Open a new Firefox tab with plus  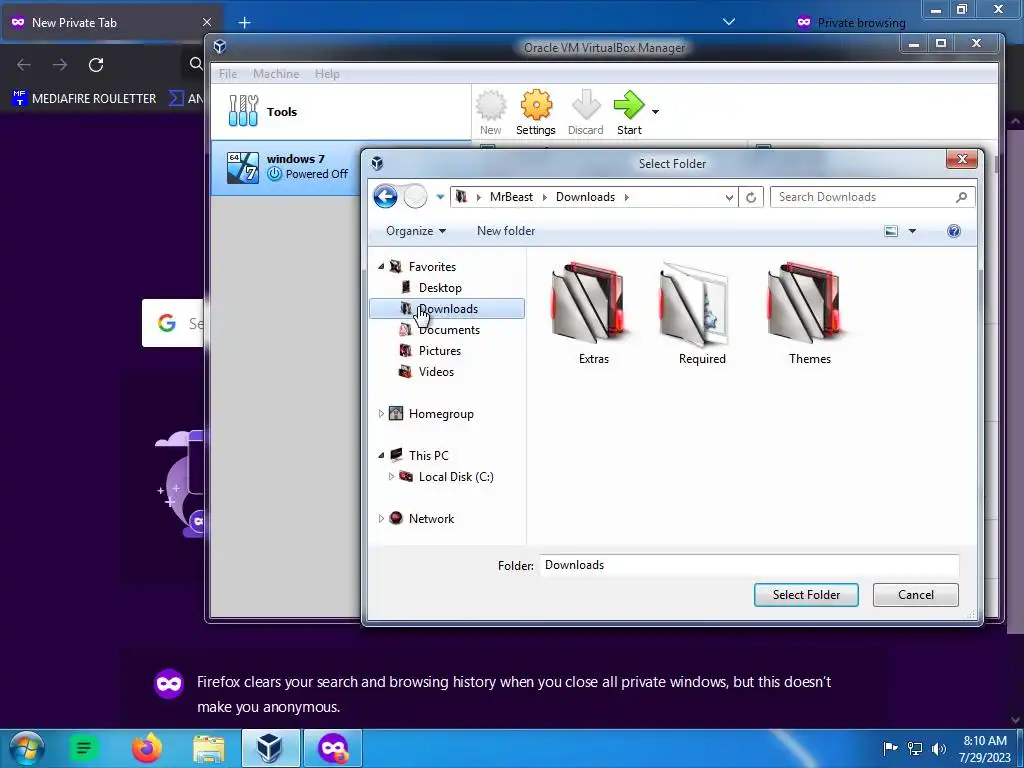click(244, 23)
